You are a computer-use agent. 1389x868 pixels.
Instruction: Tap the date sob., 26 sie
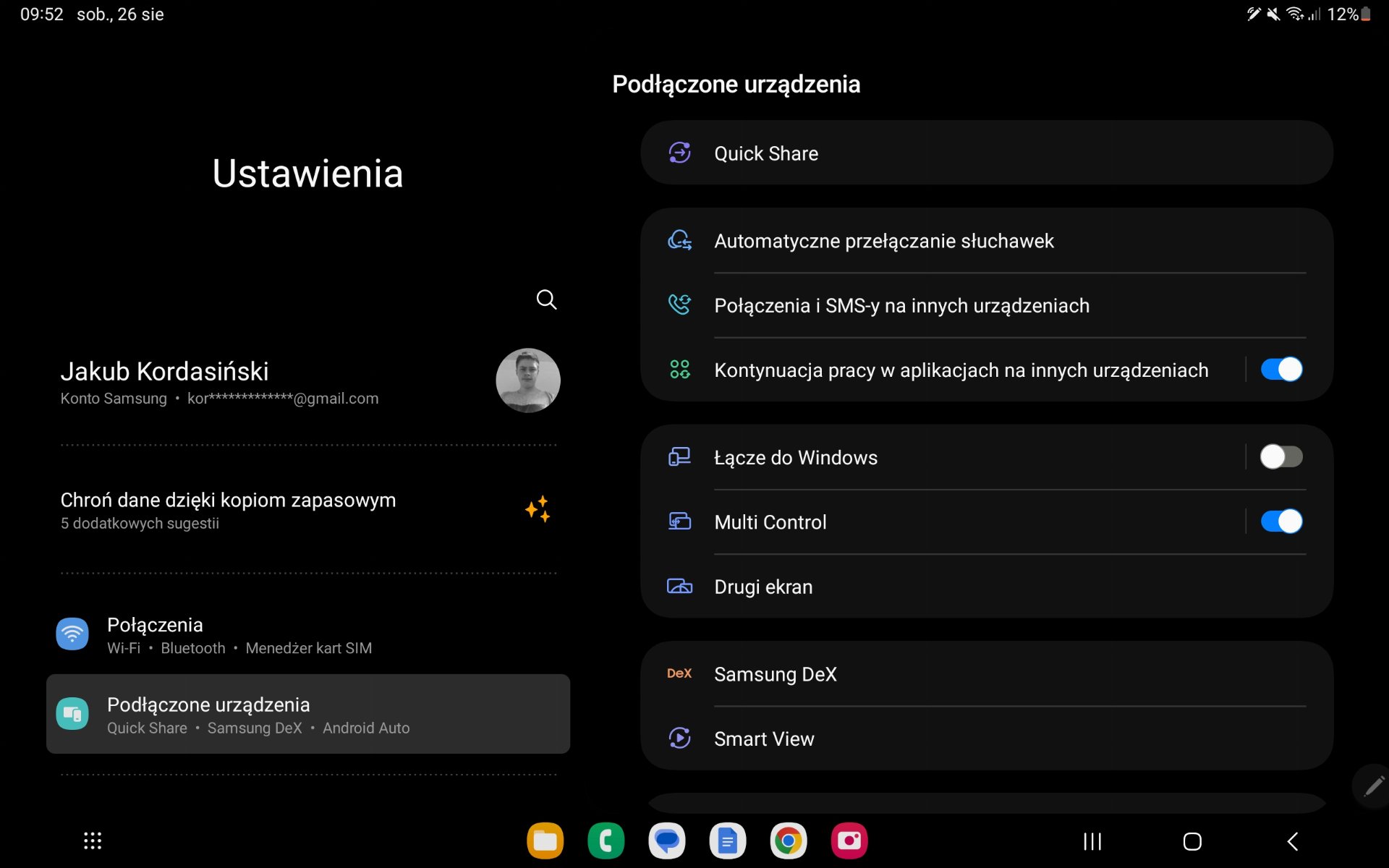[x=120, y=14]
